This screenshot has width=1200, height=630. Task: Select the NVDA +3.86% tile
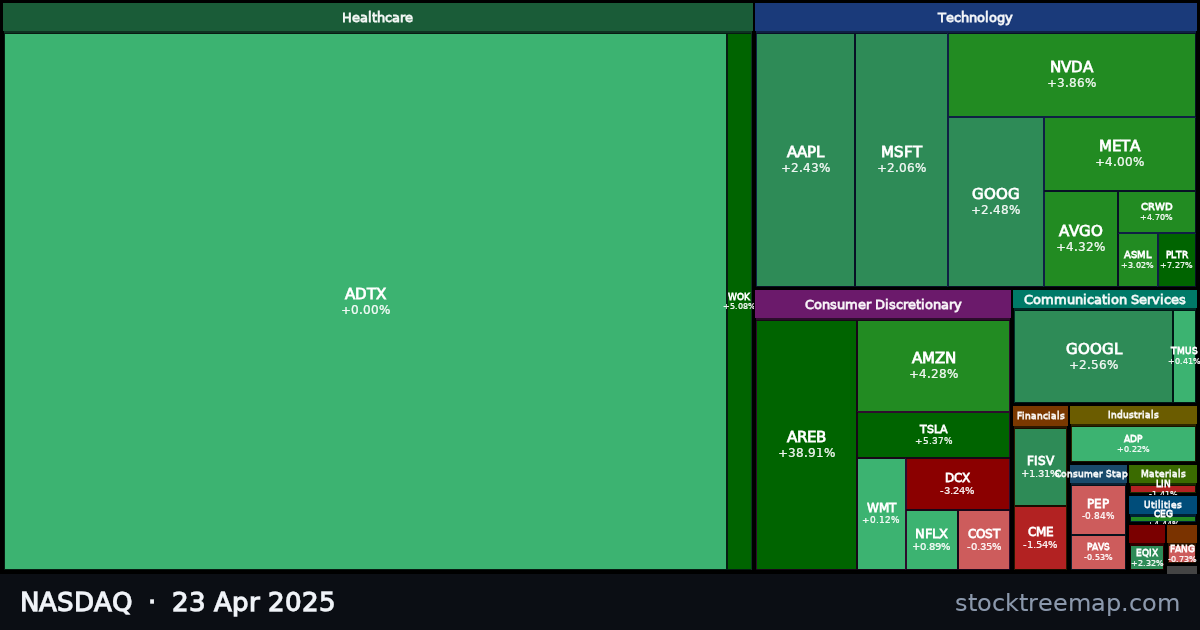[x=1072, y=75]
